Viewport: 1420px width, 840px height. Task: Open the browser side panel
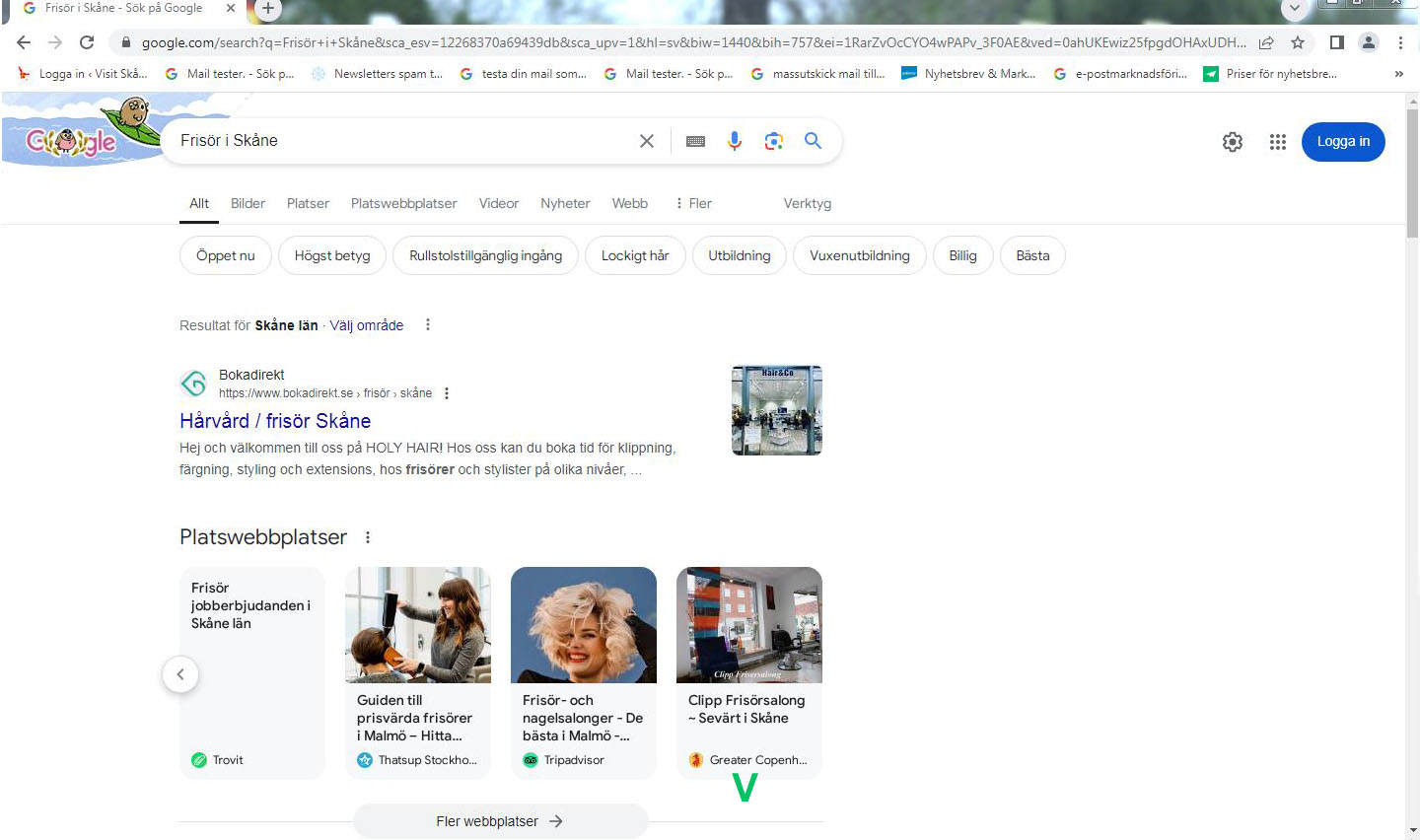1337,42
